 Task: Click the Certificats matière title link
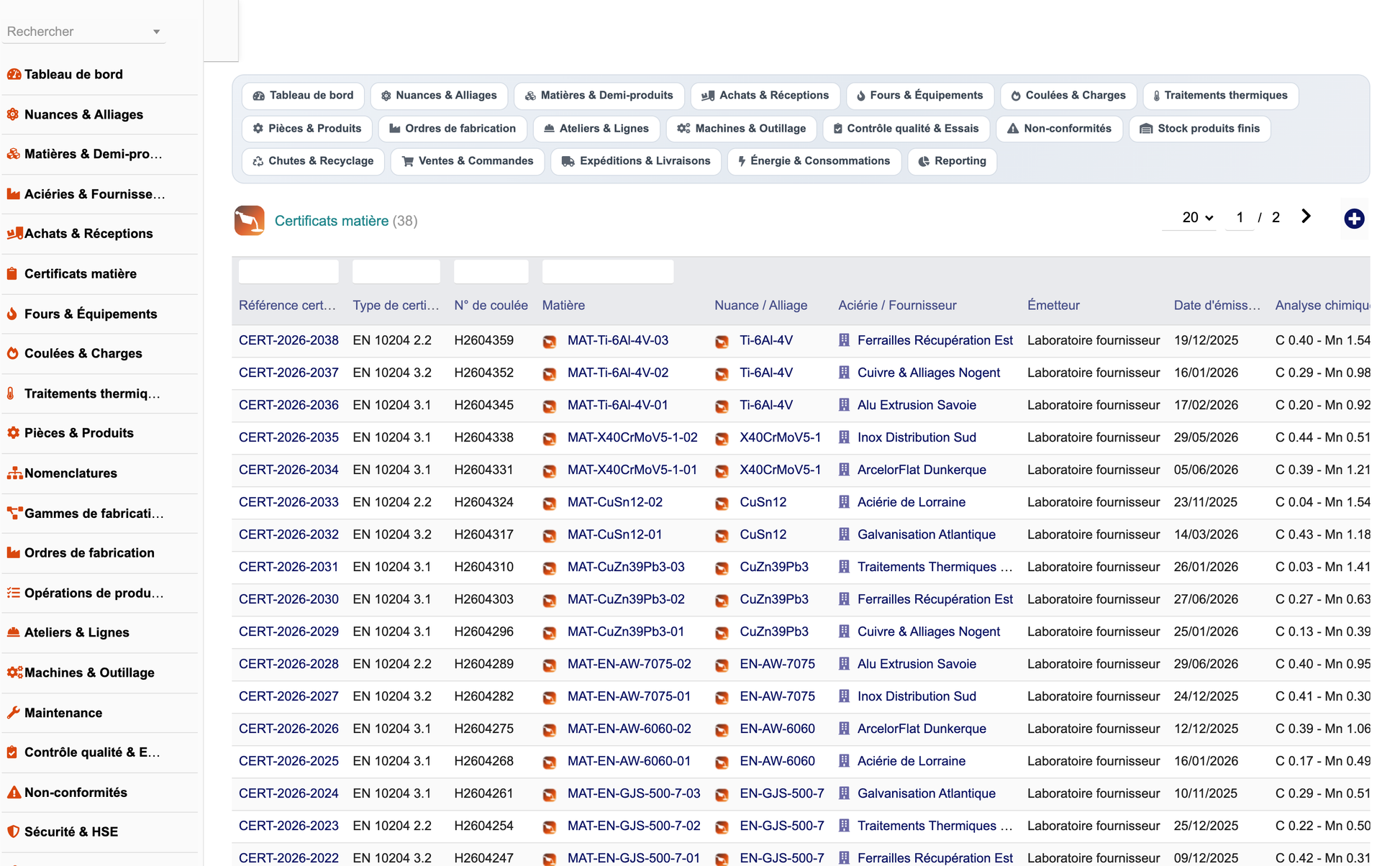point(332,221)
